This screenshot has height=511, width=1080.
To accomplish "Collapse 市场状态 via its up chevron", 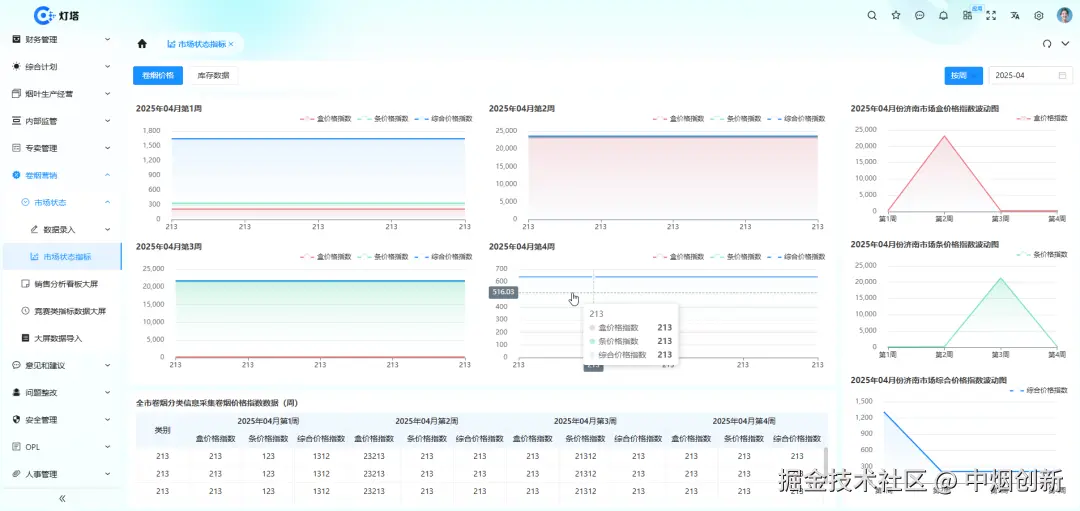I will pyautogui.click(x=107, y=202).
